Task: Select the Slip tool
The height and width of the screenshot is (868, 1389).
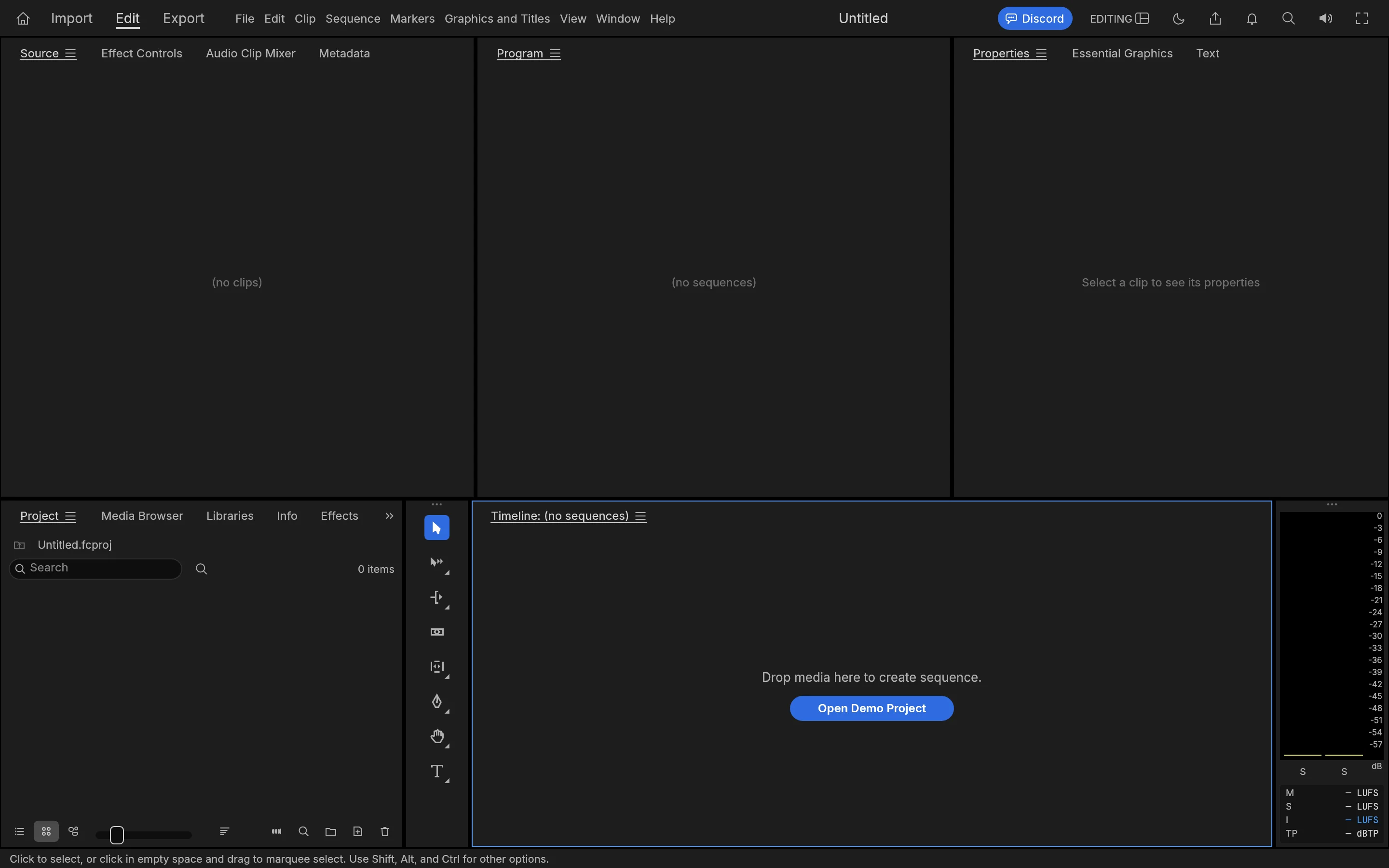Action: 437,666
